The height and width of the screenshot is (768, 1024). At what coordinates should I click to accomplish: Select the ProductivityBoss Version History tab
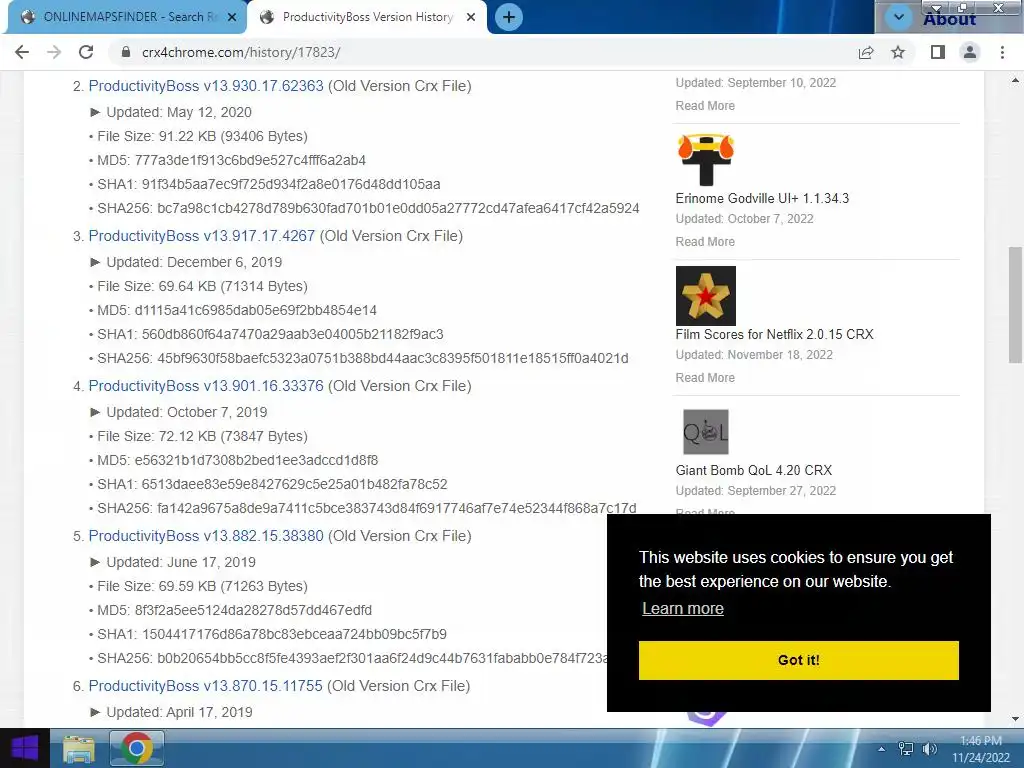(x=367, y=17)
